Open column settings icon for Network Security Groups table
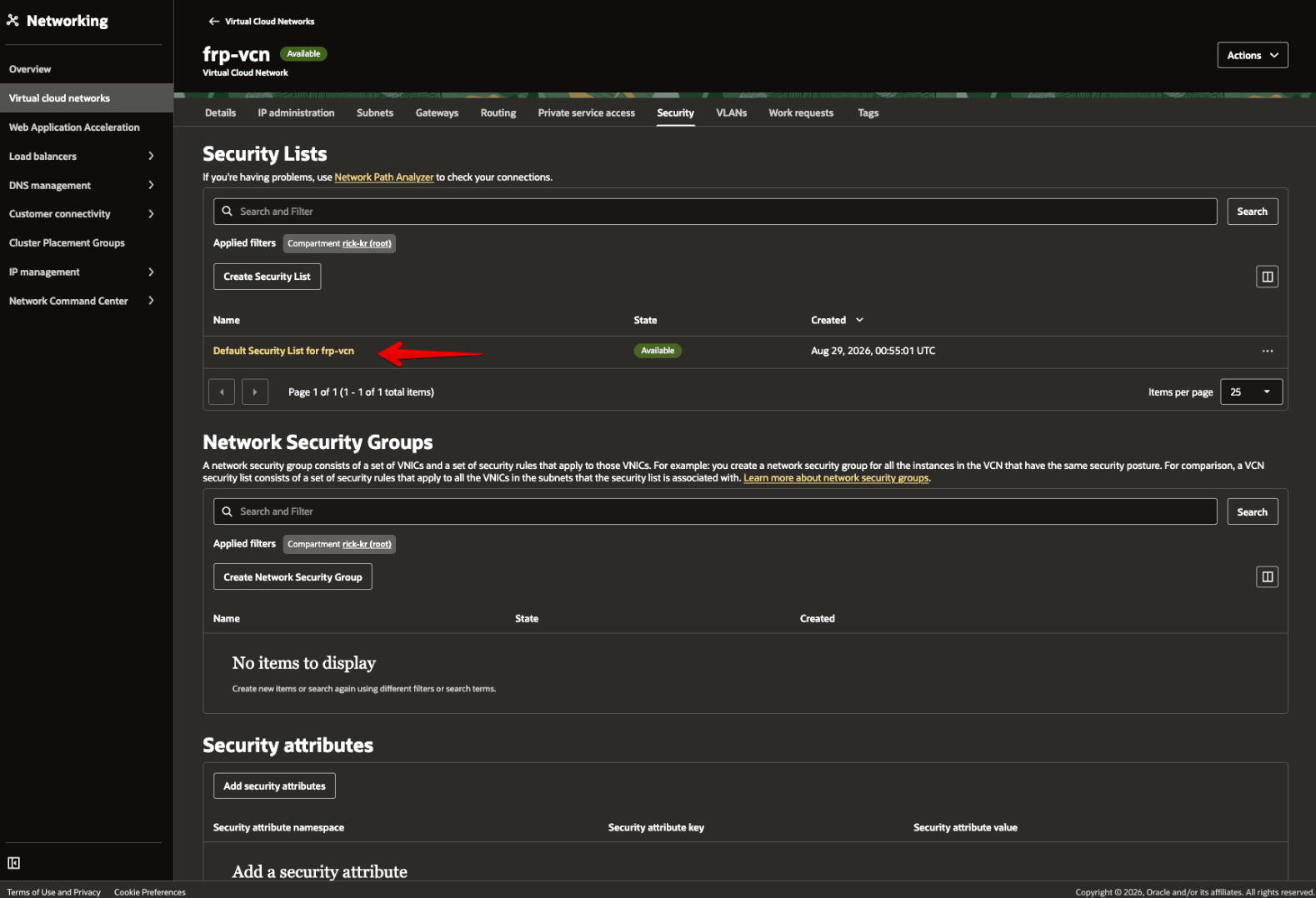Screen dimensions: 1316x898 pos(1267,576)
